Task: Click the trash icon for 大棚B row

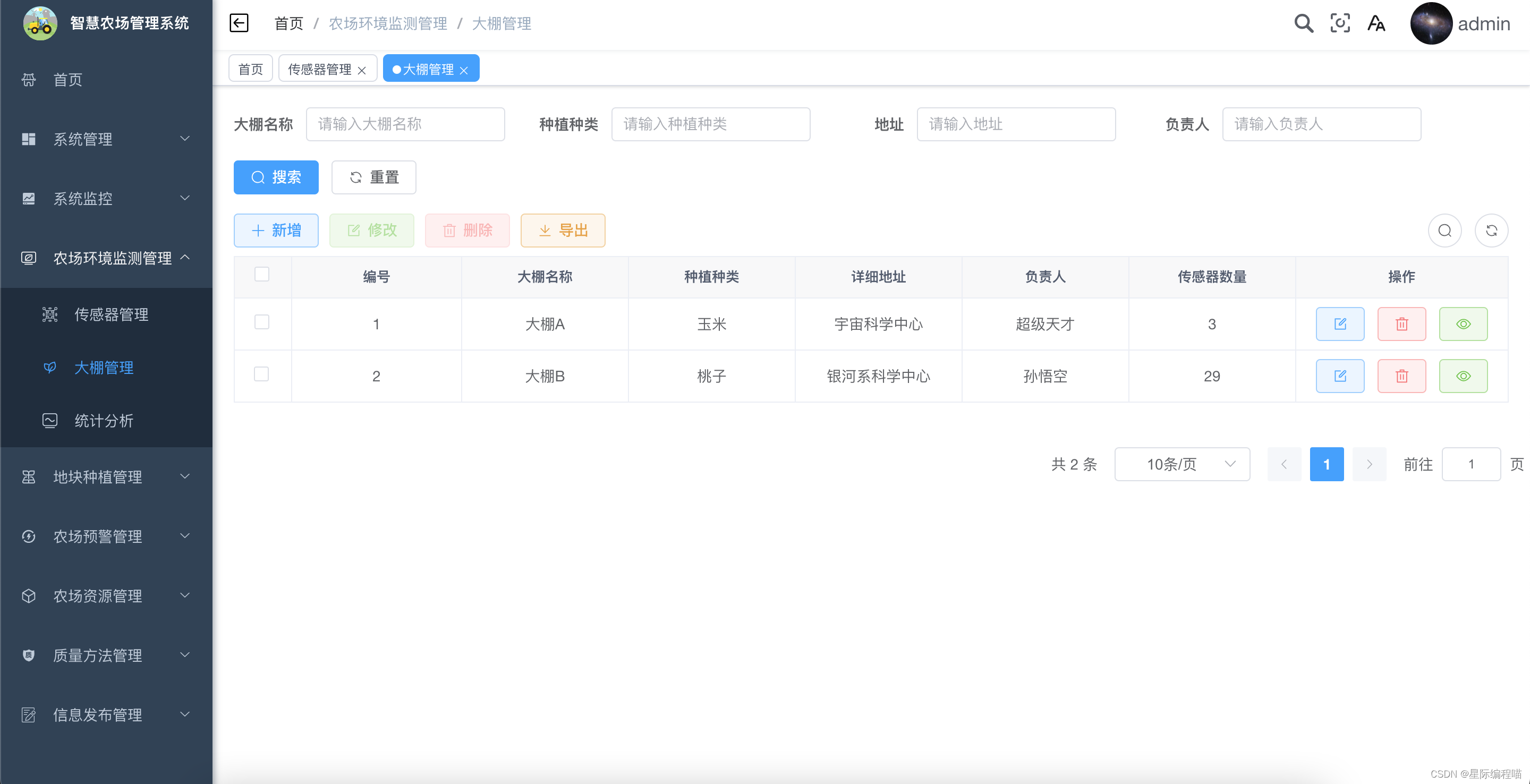Action: pyautogui.click(x=1402, y=376)
